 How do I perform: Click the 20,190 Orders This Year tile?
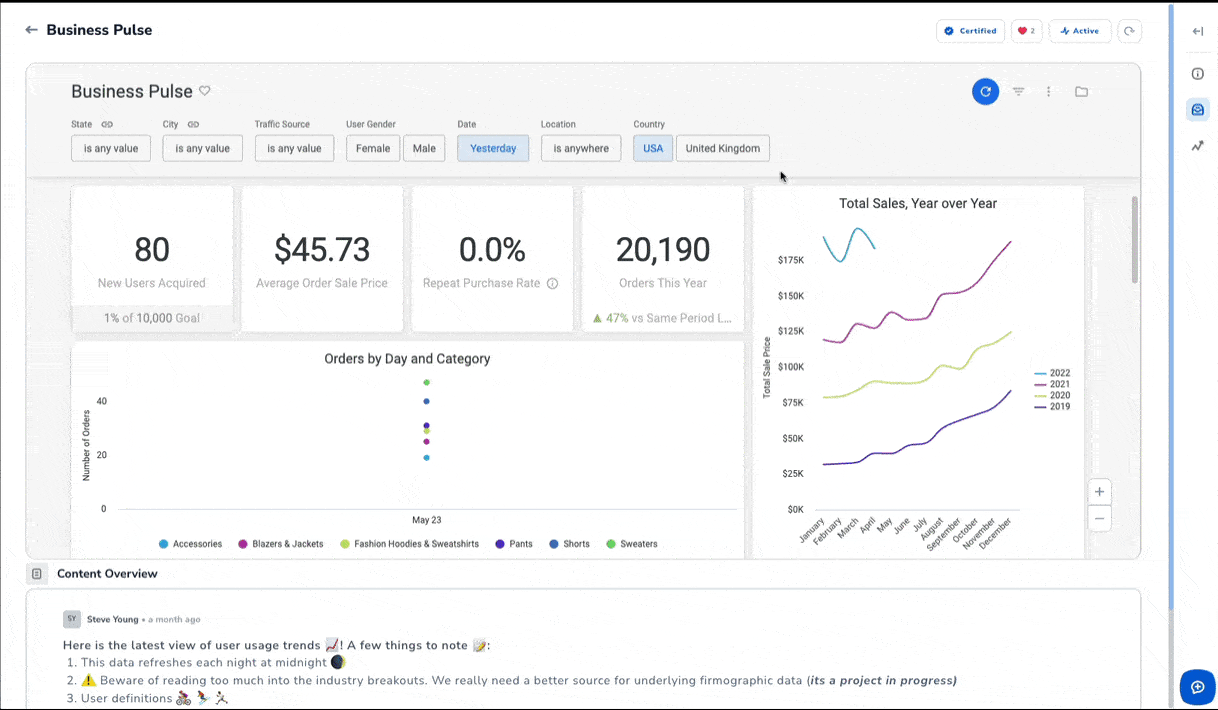click(664, 258)
